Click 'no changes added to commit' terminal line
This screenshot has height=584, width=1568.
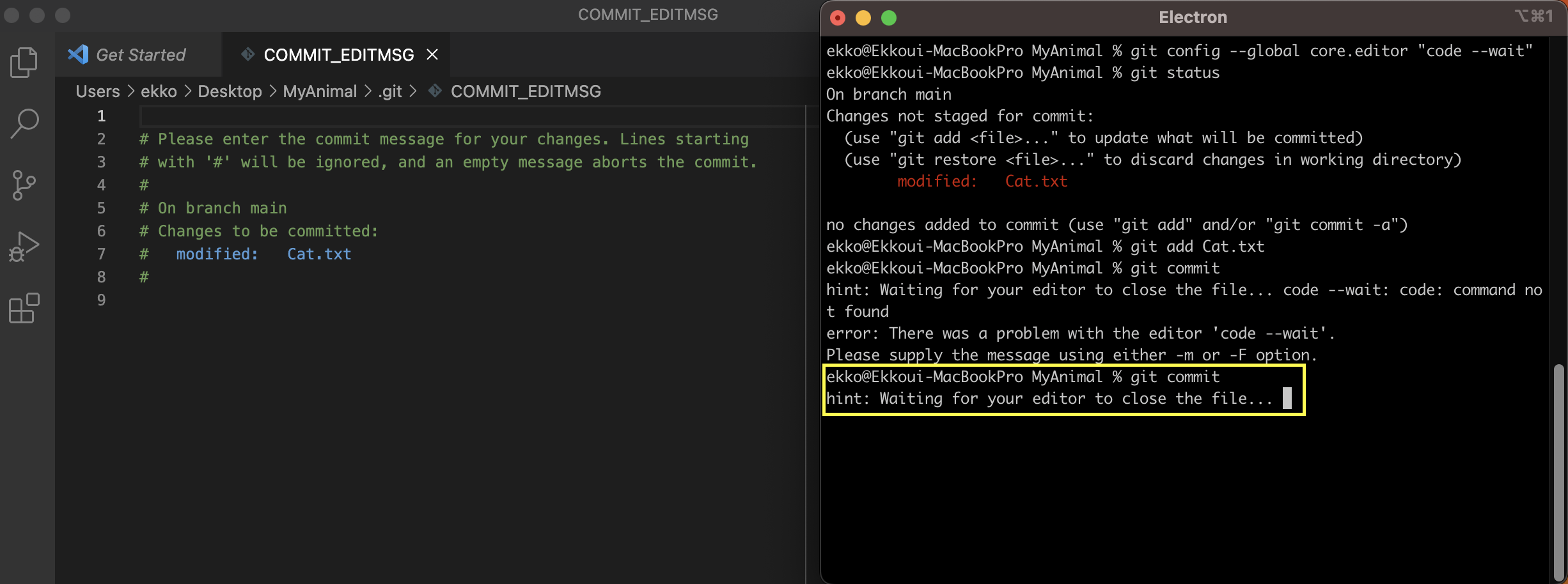(1117, 225)
